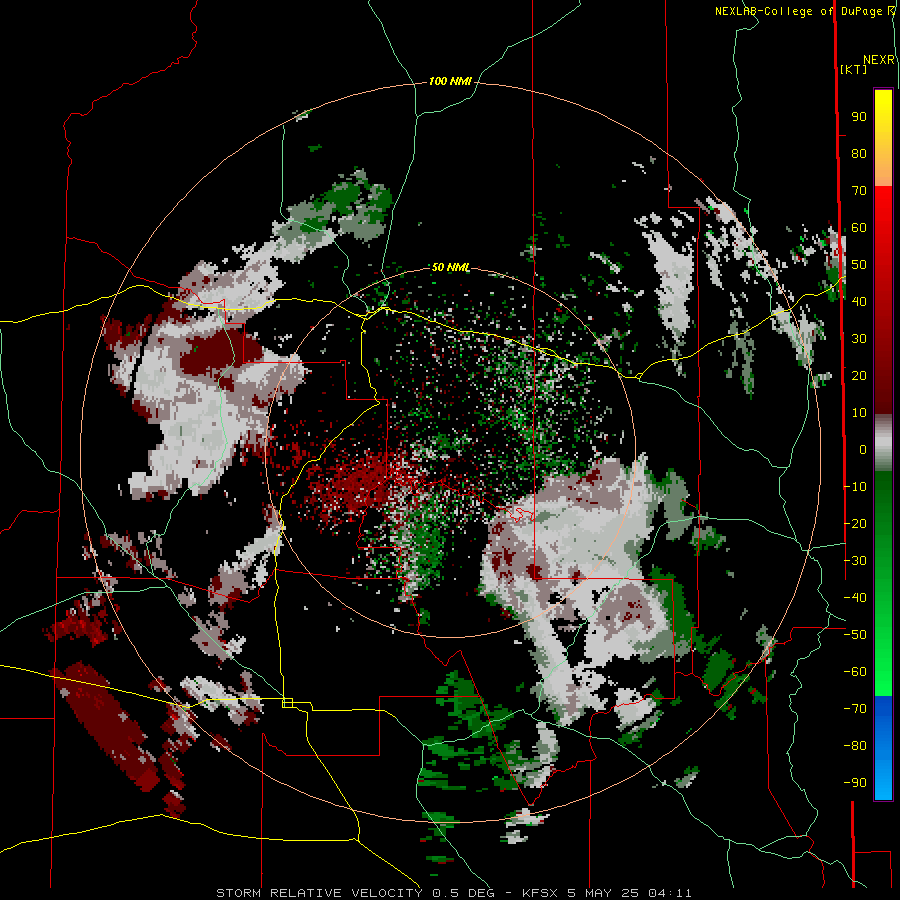Image resolution: width=900 pixels, height=900 pixels.
Task: Click the "[KT]" units label
Action: click(854, 69)
